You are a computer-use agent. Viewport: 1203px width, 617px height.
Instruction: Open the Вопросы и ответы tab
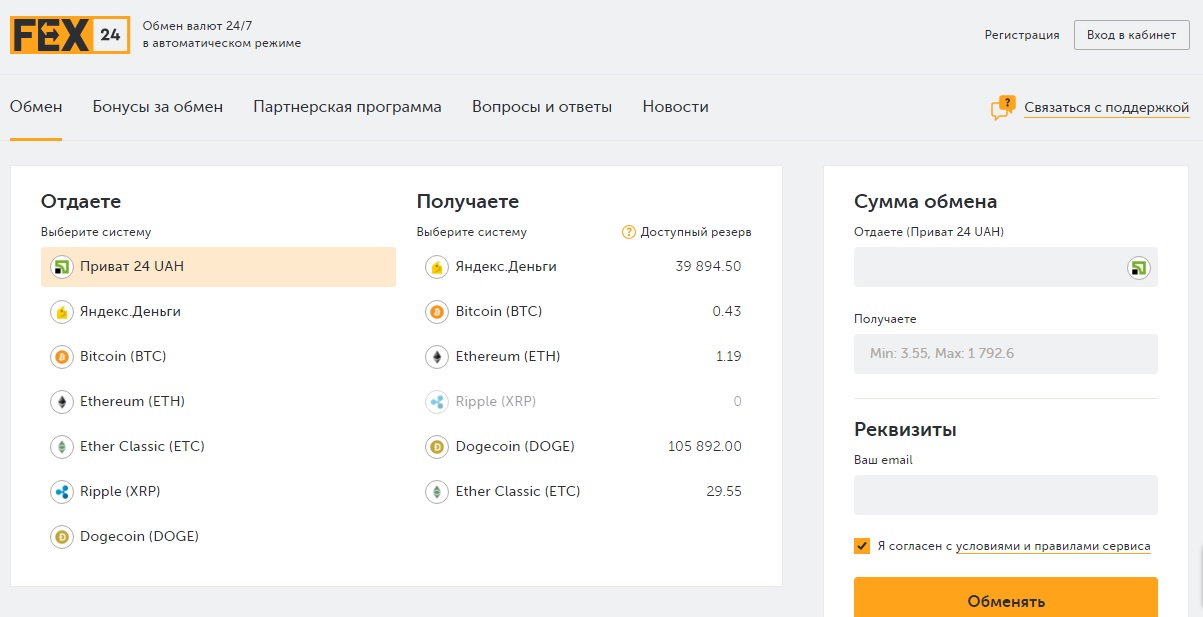click(x=542, y=107)
